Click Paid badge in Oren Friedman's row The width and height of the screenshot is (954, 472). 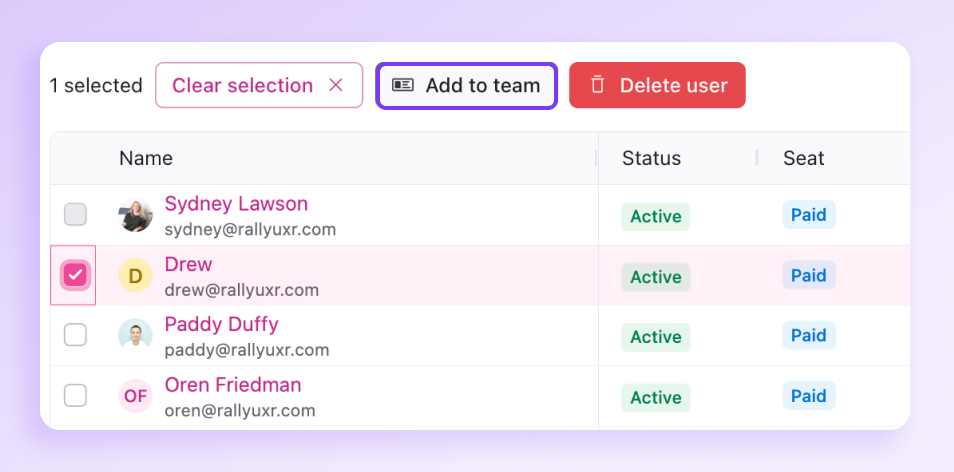[x=809, y=395]
